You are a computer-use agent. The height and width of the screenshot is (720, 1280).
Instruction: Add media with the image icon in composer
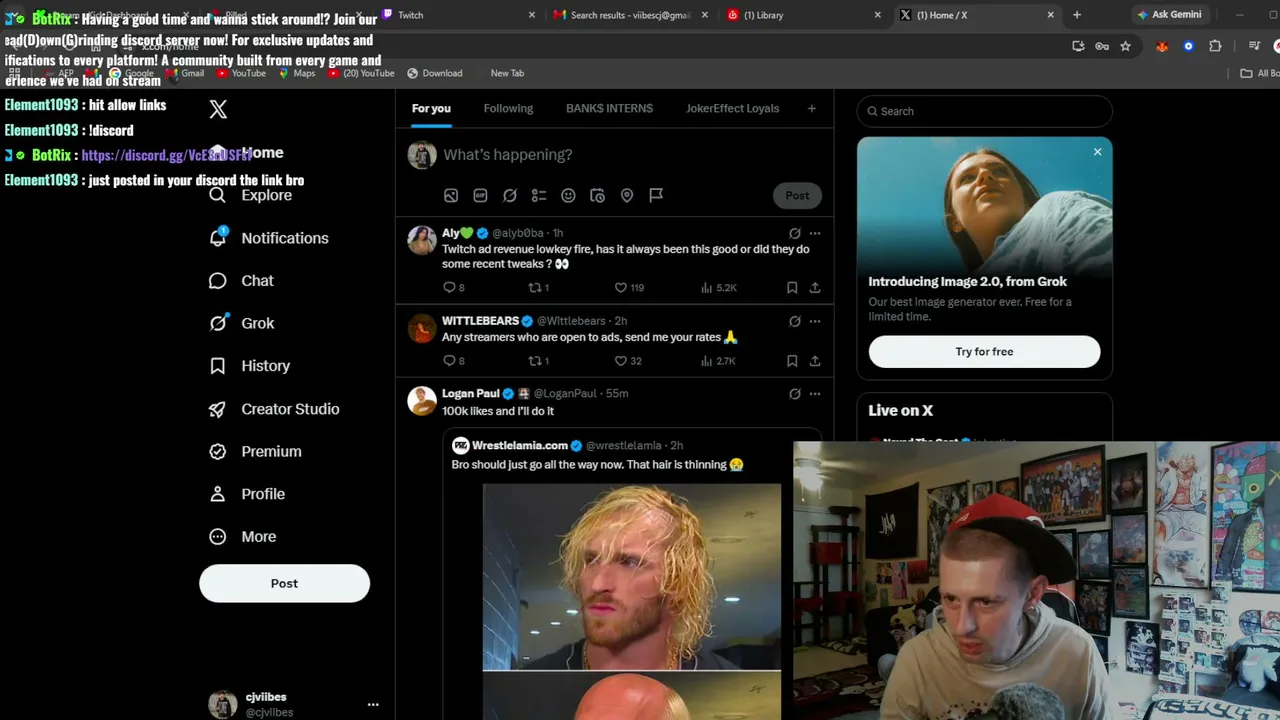(451, 196)
